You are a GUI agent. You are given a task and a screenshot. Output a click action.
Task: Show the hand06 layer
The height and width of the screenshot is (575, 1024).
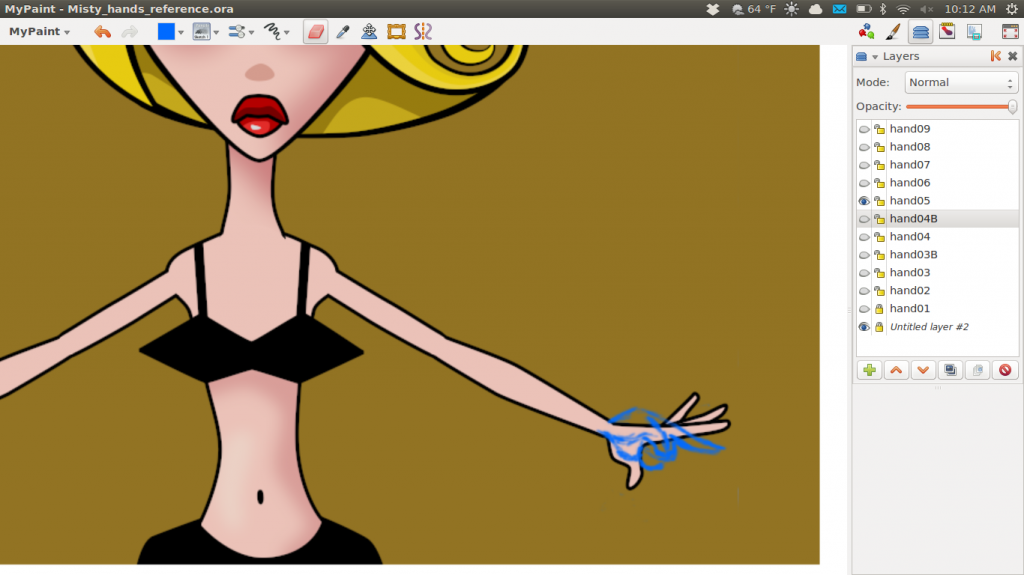(x=864, y=183)
